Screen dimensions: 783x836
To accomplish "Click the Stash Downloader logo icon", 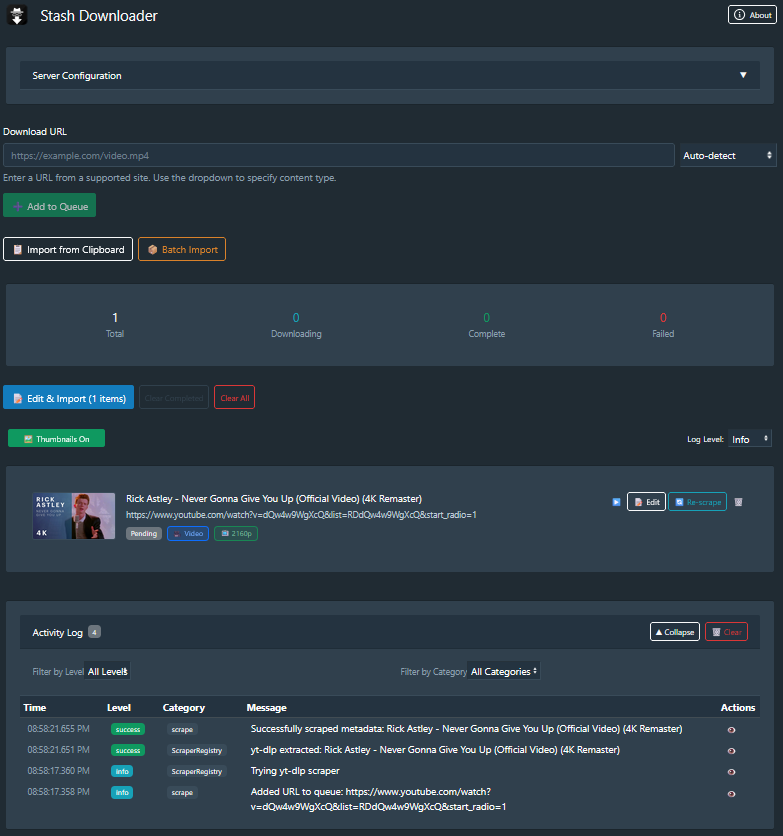I will (x=18, y=16).
